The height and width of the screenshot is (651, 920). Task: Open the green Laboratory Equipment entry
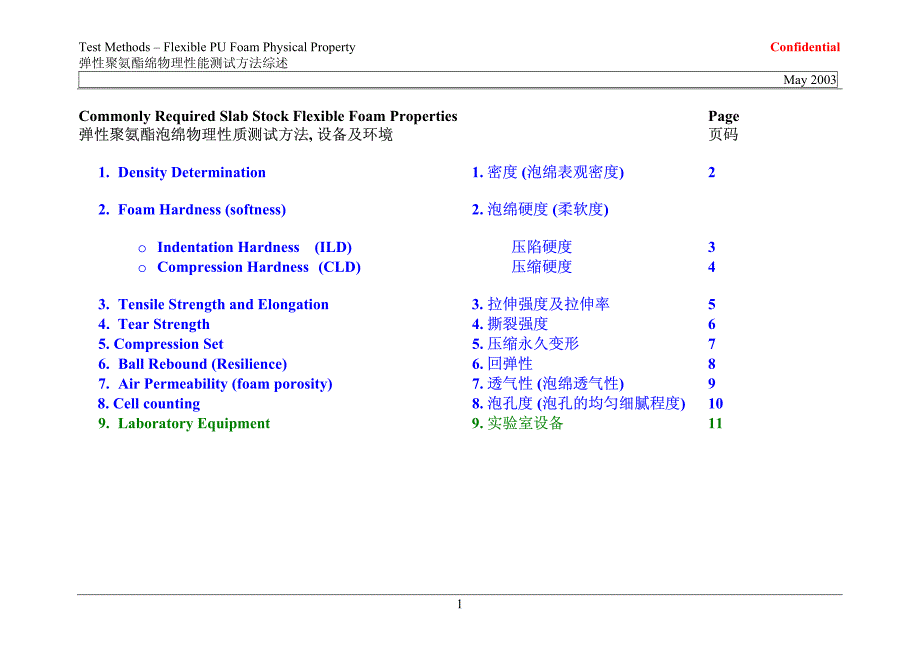[x=193, y=424]
